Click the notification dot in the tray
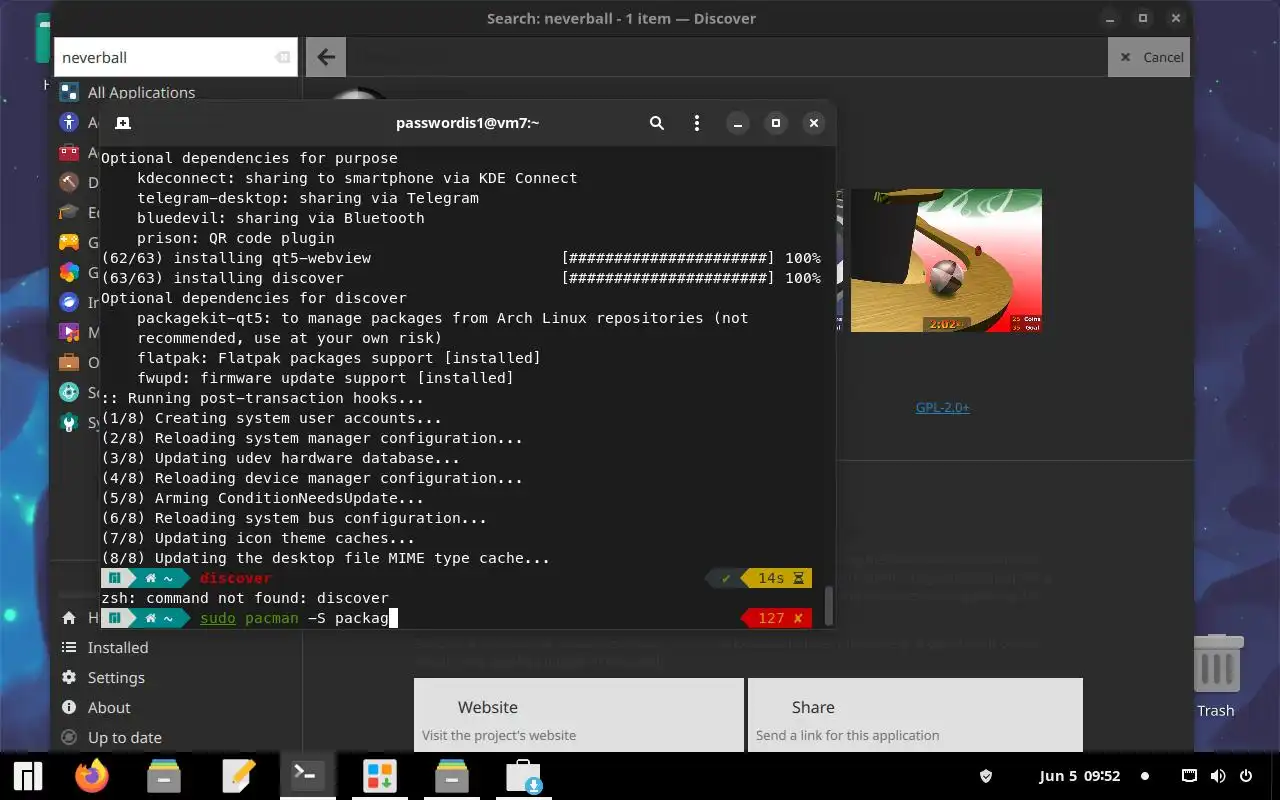Screen dimensions: 1280x800 point(1145,776)
